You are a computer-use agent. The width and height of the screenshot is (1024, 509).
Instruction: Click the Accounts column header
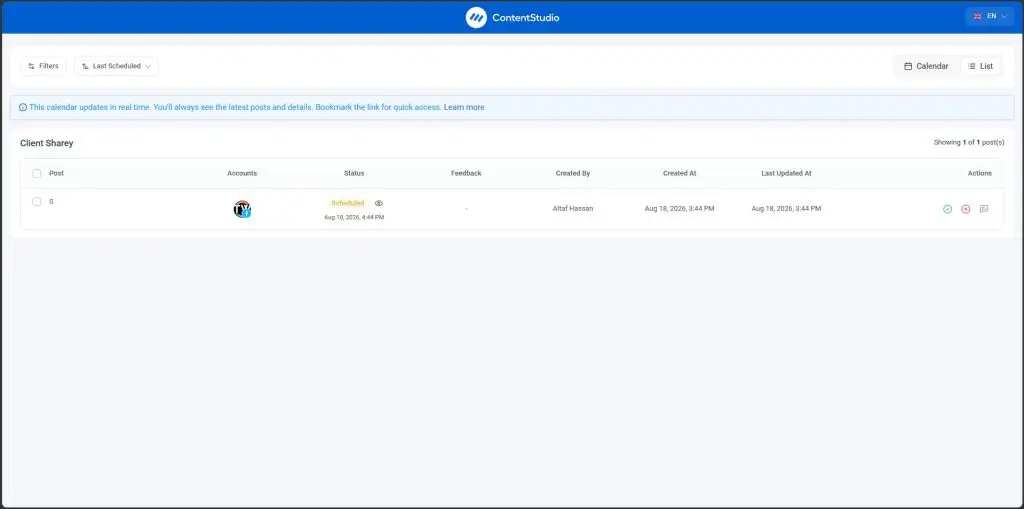(x=242, y=173)
